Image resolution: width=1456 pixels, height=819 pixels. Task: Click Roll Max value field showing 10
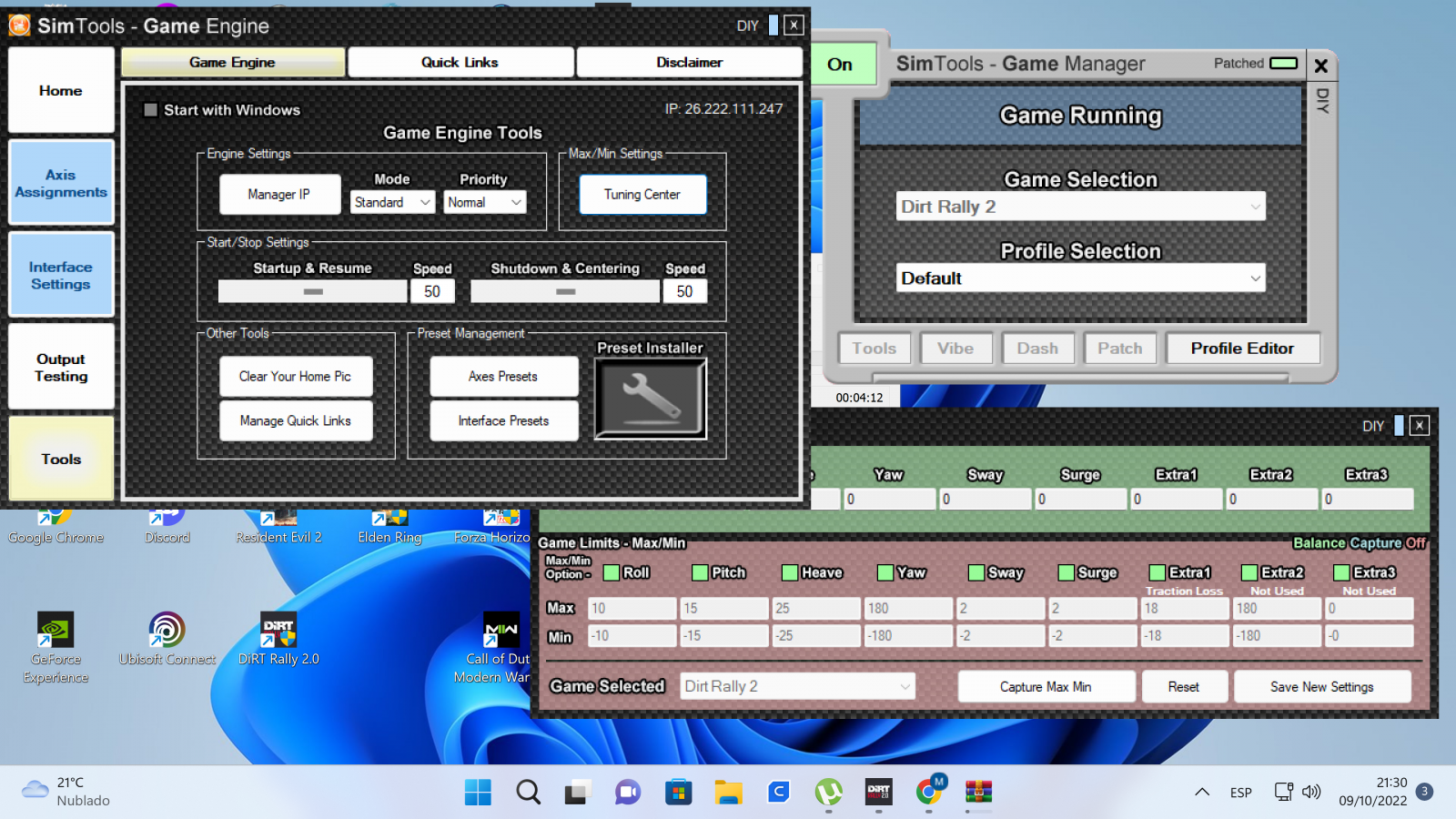pos(632,608)
